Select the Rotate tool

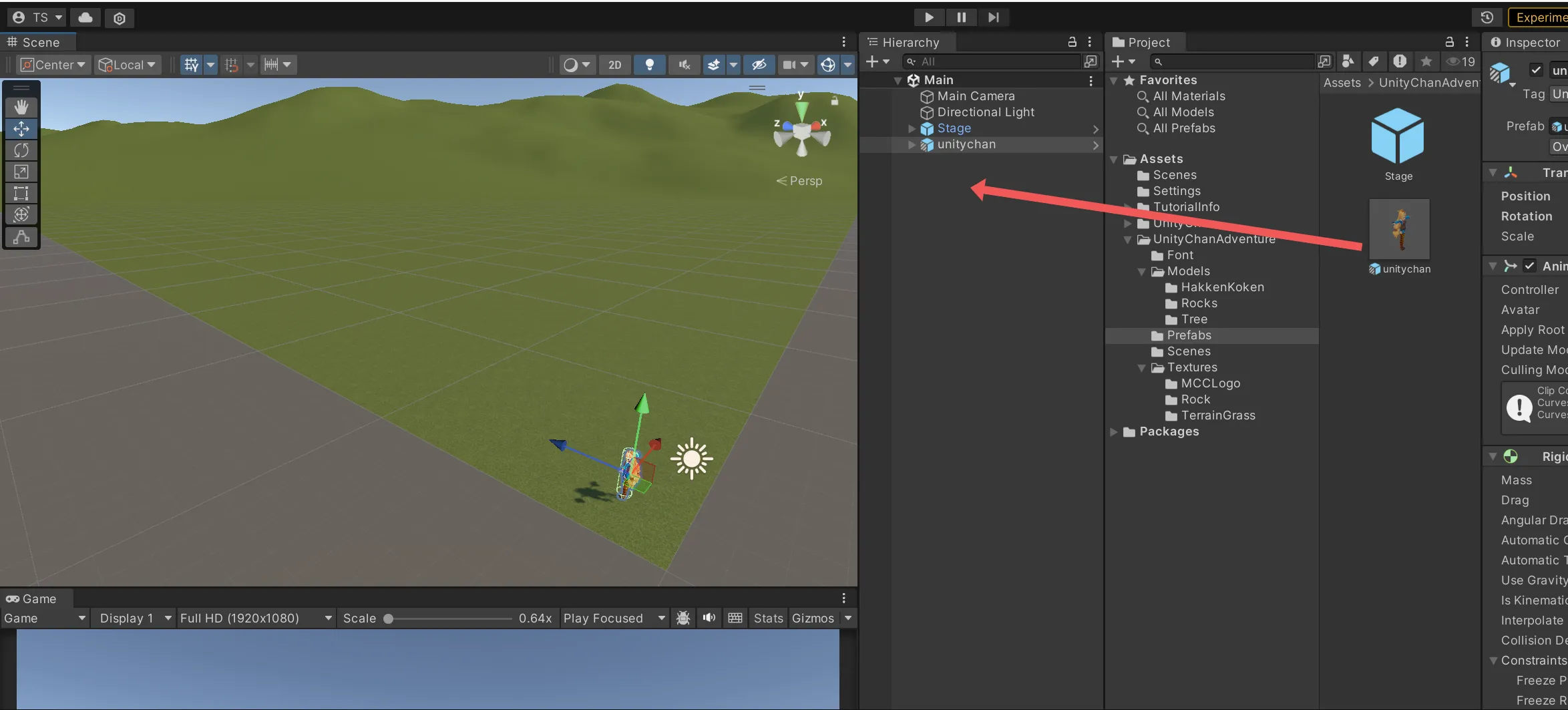coord(21,150)
